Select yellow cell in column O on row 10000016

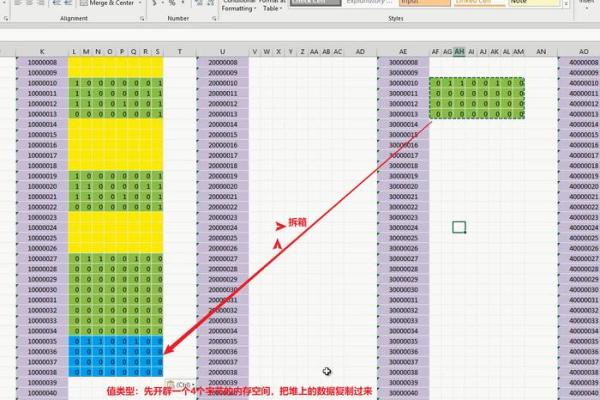(112, 145)
